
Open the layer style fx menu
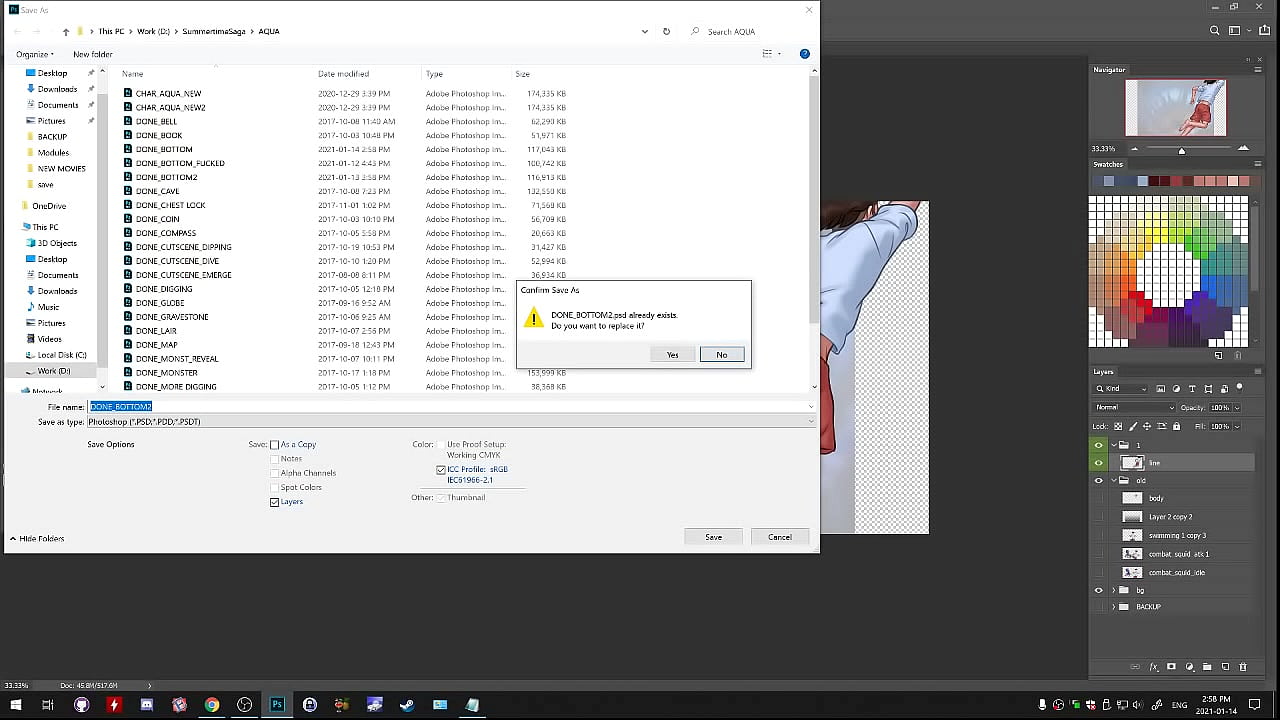point(1153,667)
